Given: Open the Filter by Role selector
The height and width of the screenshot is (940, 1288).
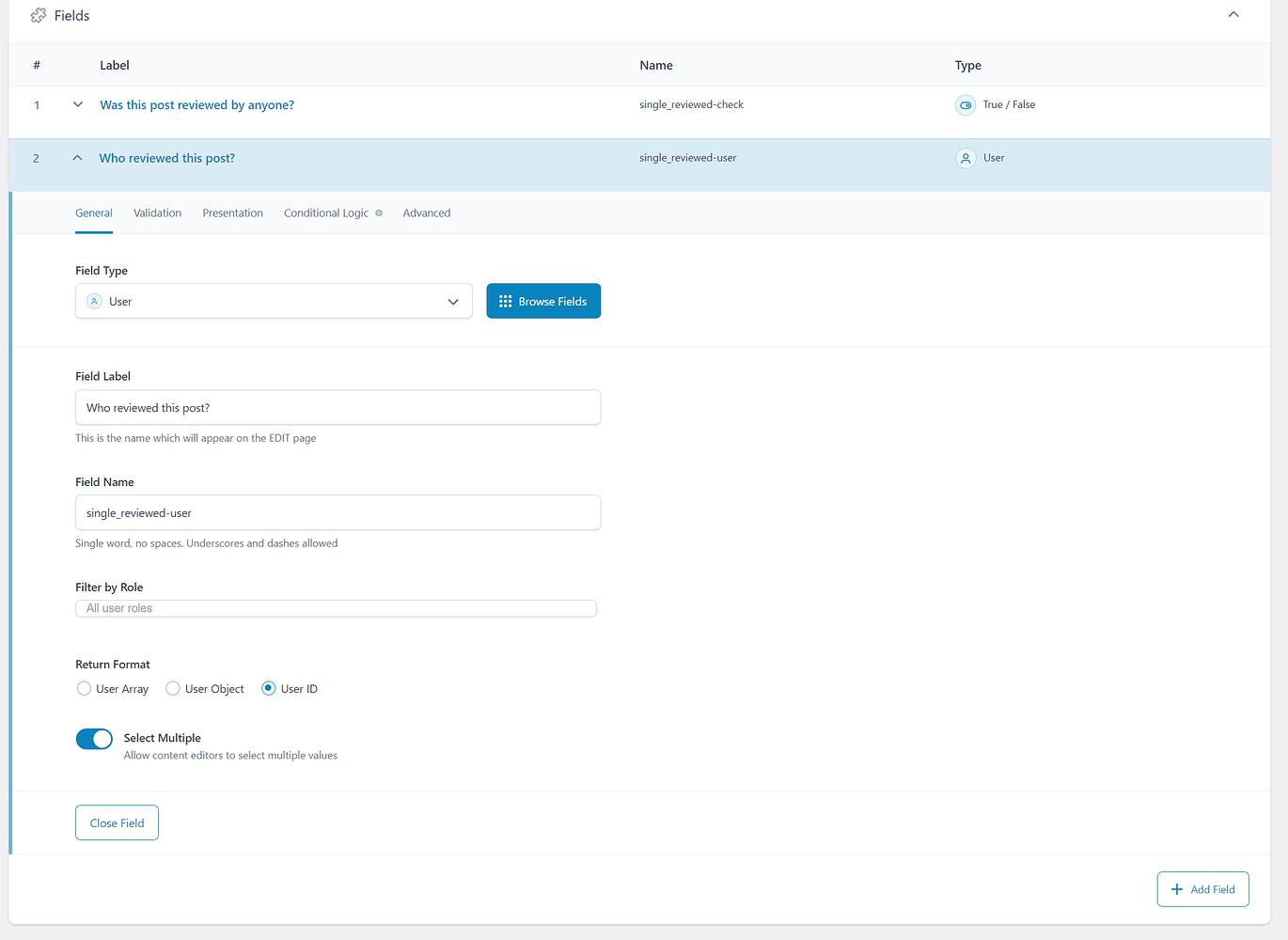Looking at the screenshot, I should pos(336,608).
